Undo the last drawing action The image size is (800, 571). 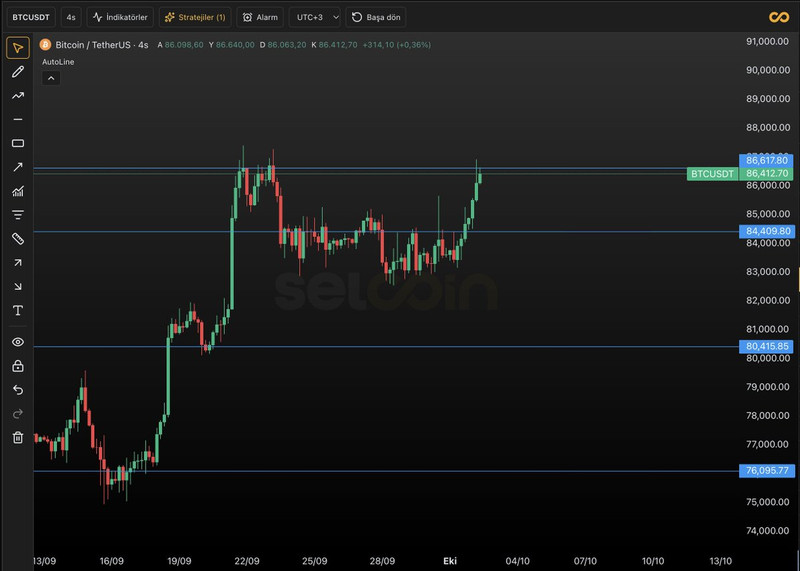(18, 390)
